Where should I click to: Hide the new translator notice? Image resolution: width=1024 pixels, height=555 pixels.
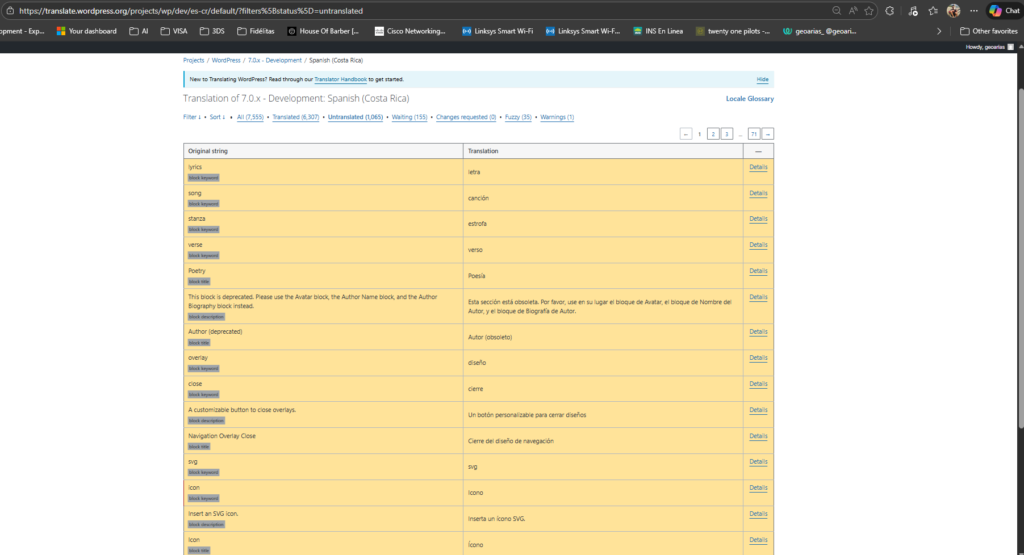point(762,78)
